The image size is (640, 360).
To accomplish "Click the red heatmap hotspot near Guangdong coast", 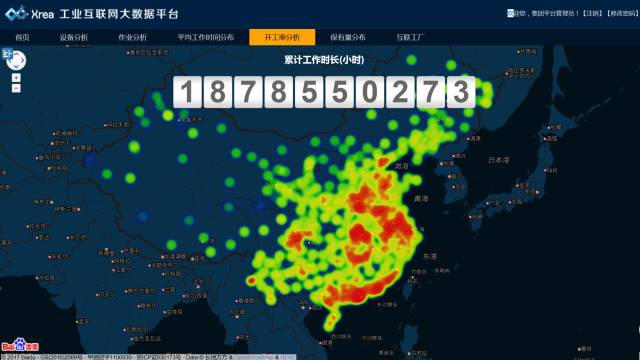I will [354, 295].
